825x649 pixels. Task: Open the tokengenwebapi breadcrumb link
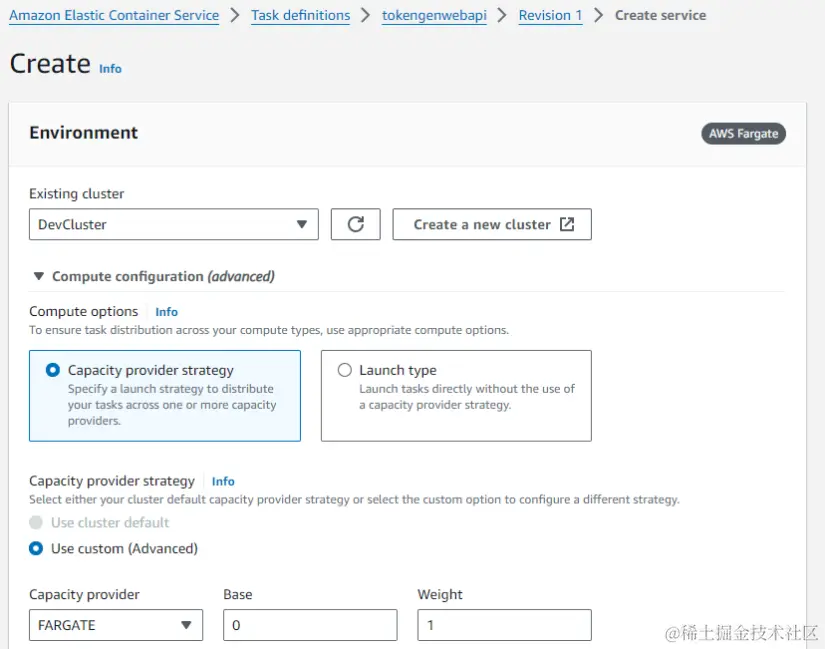pos(434,15)
